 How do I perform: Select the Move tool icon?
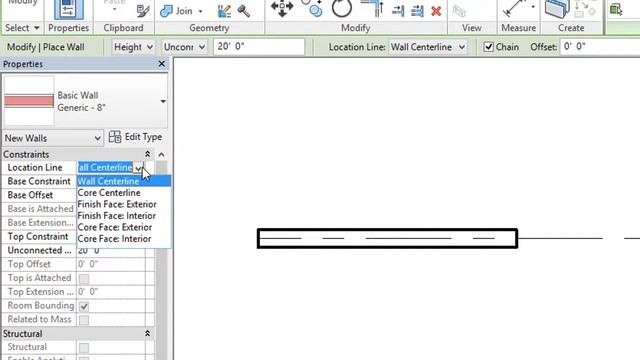tap(282, 8)
